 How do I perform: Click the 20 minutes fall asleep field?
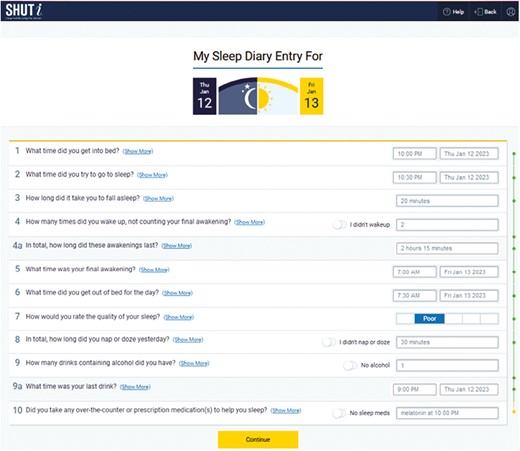coord(447,201)
